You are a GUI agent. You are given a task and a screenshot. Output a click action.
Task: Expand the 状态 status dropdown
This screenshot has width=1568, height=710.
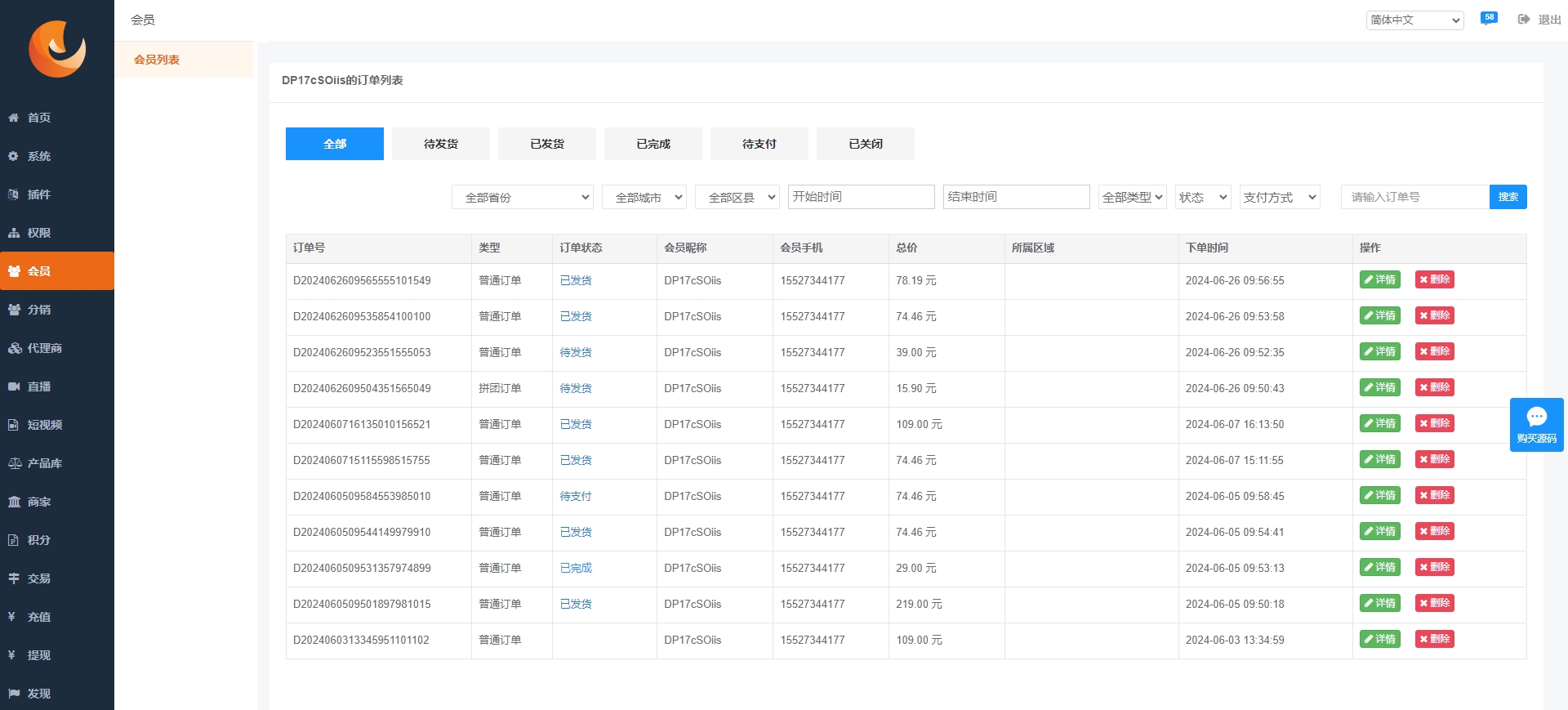(x=1203, y=197)
